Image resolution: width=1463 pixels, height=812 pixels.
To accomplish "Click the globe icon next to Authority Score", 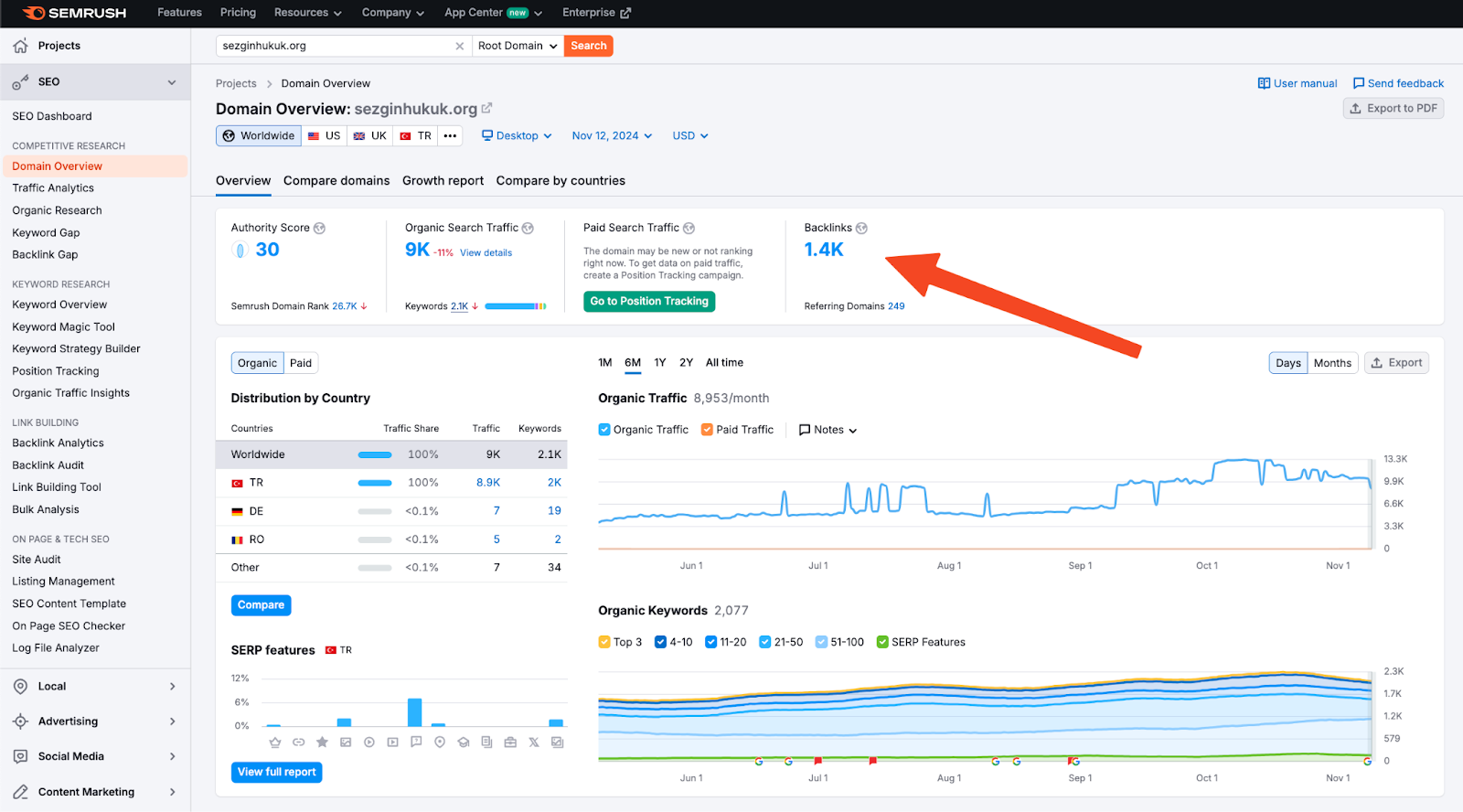I will 319,229.
